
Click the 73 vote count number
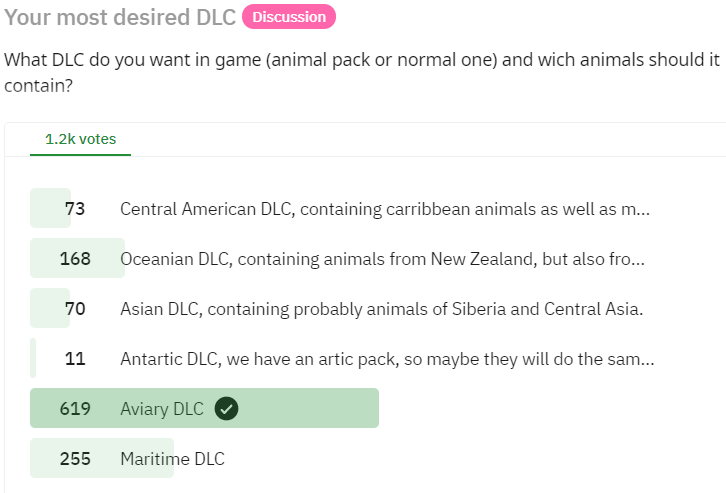tap(75, 209)
